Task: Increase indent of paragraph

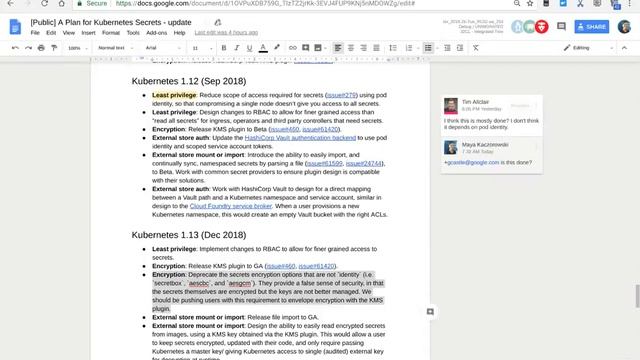Action: point(460,48)
